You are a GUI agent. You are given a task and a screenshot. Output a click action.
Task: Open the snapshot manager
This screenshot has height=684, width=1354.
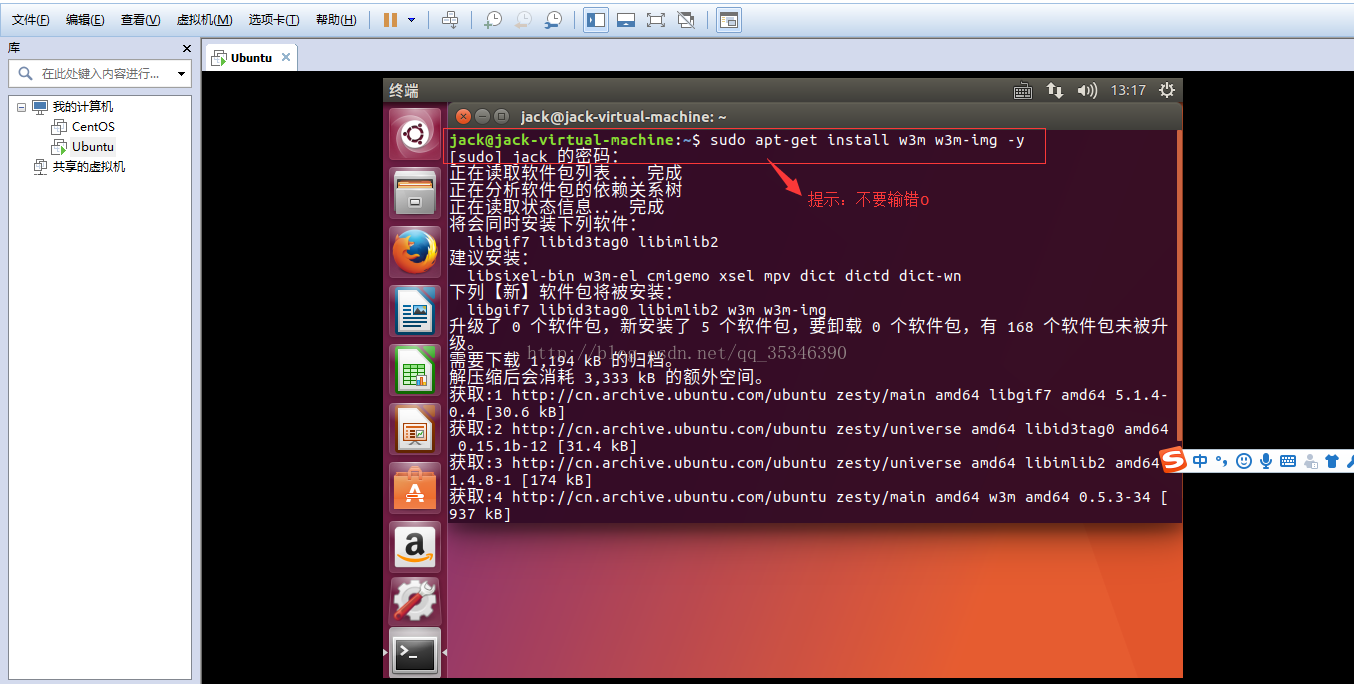click(553, 20)
